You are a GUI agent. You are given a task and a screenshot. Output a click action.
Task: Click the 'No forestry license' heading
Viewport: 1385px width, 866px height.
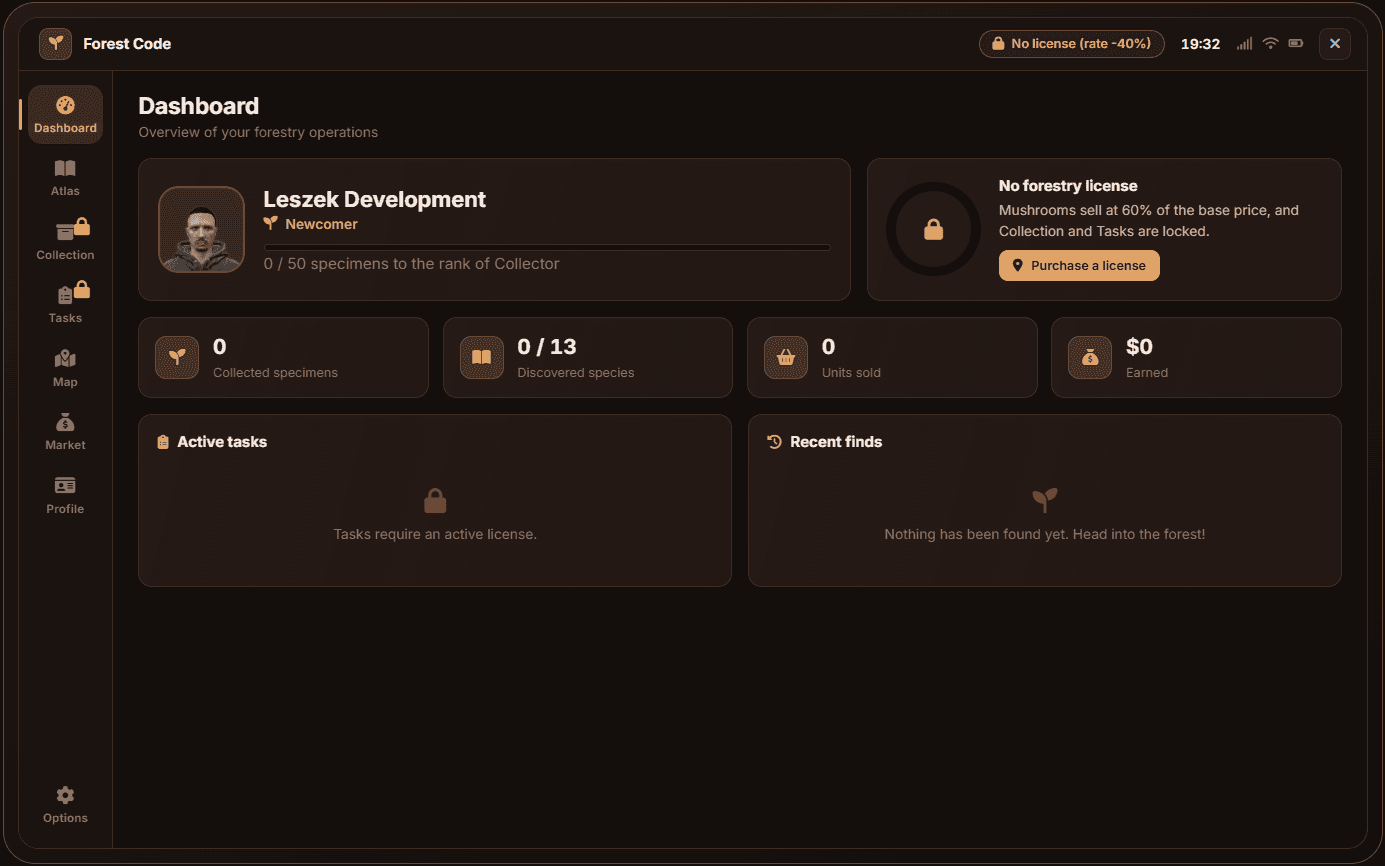click(x=1068, y=186)
